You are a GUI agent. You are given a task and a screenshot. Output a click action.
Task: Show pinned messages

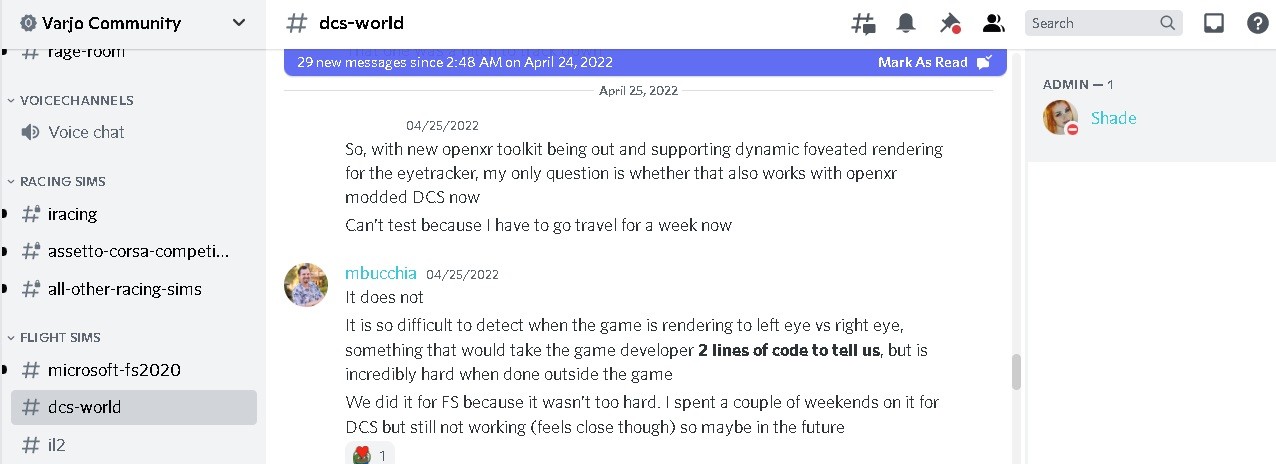950,23
